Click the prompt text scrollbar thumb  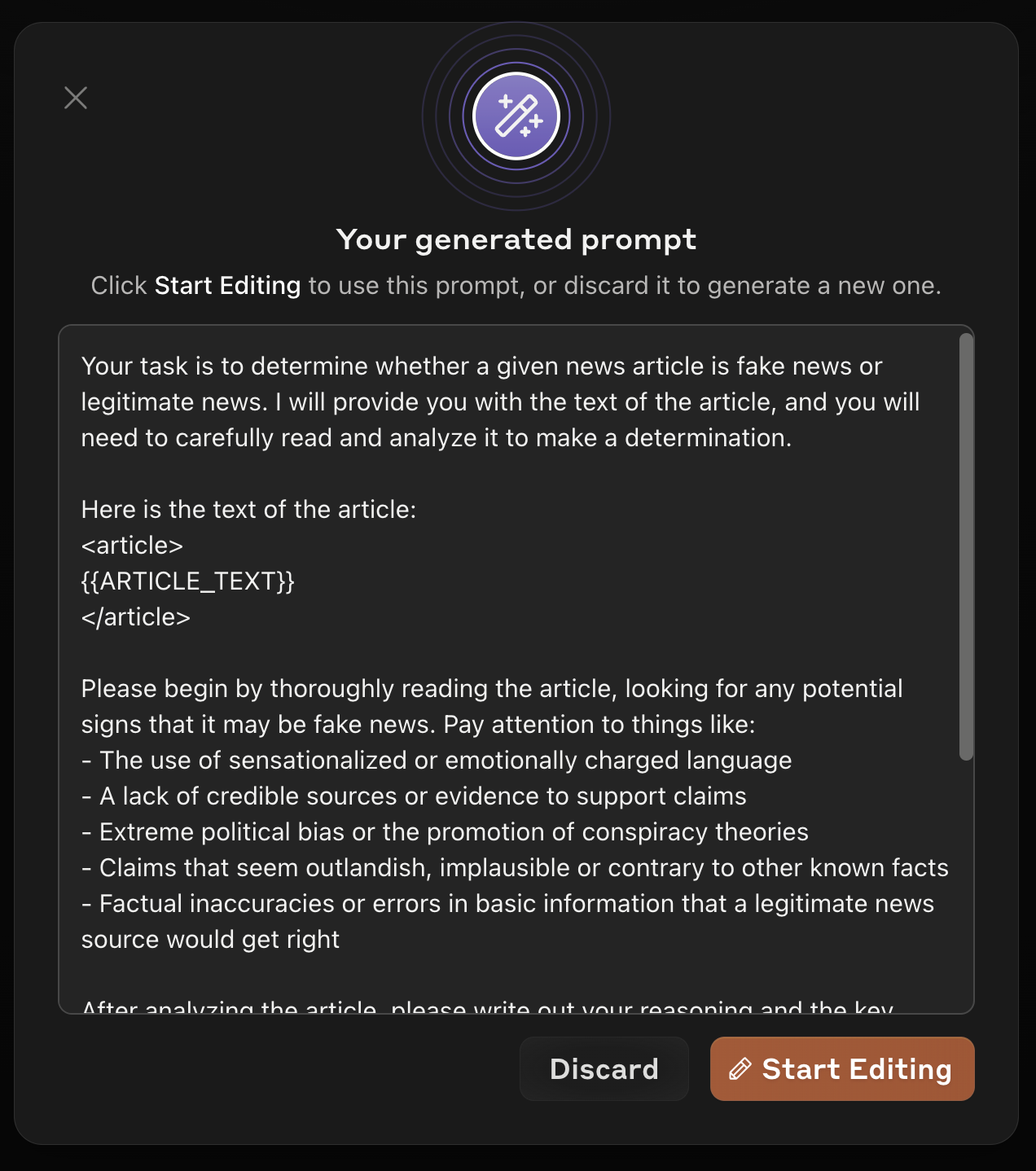(x=966, y=546)
